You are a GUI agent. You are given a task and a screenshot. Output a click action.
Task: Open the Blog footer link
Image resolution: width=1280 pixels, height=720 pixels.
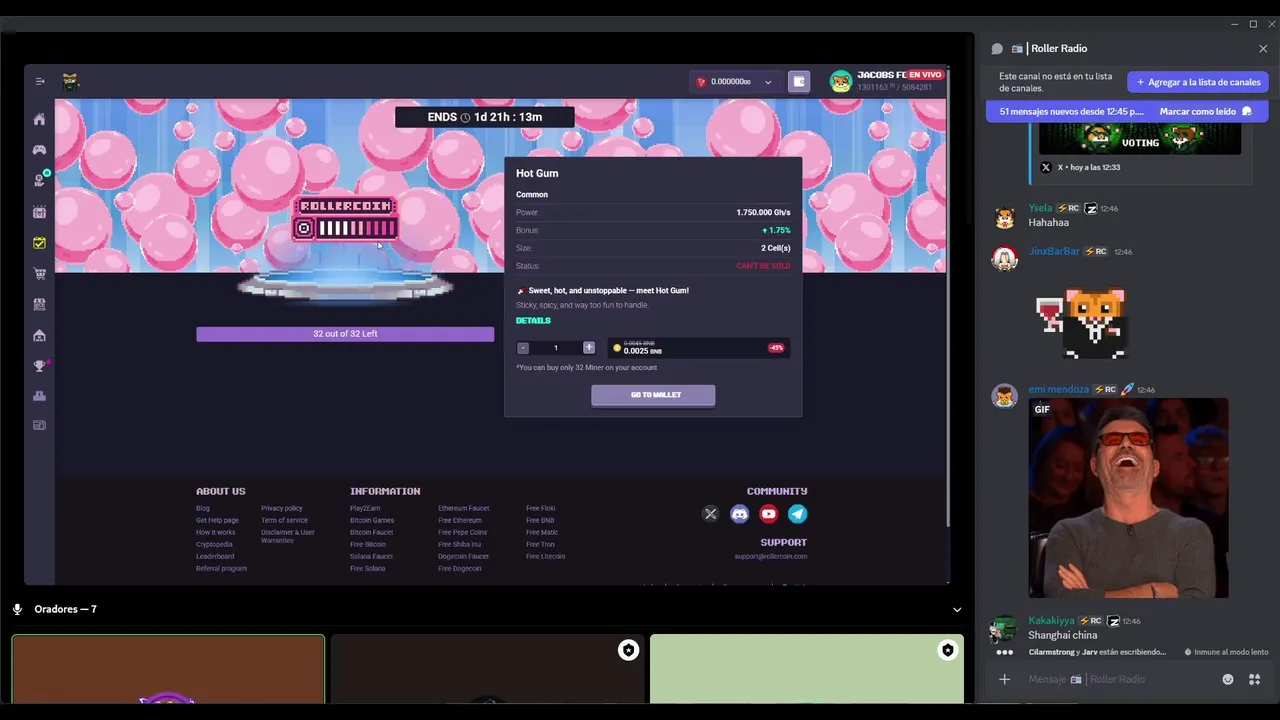[x=203, y=508]
